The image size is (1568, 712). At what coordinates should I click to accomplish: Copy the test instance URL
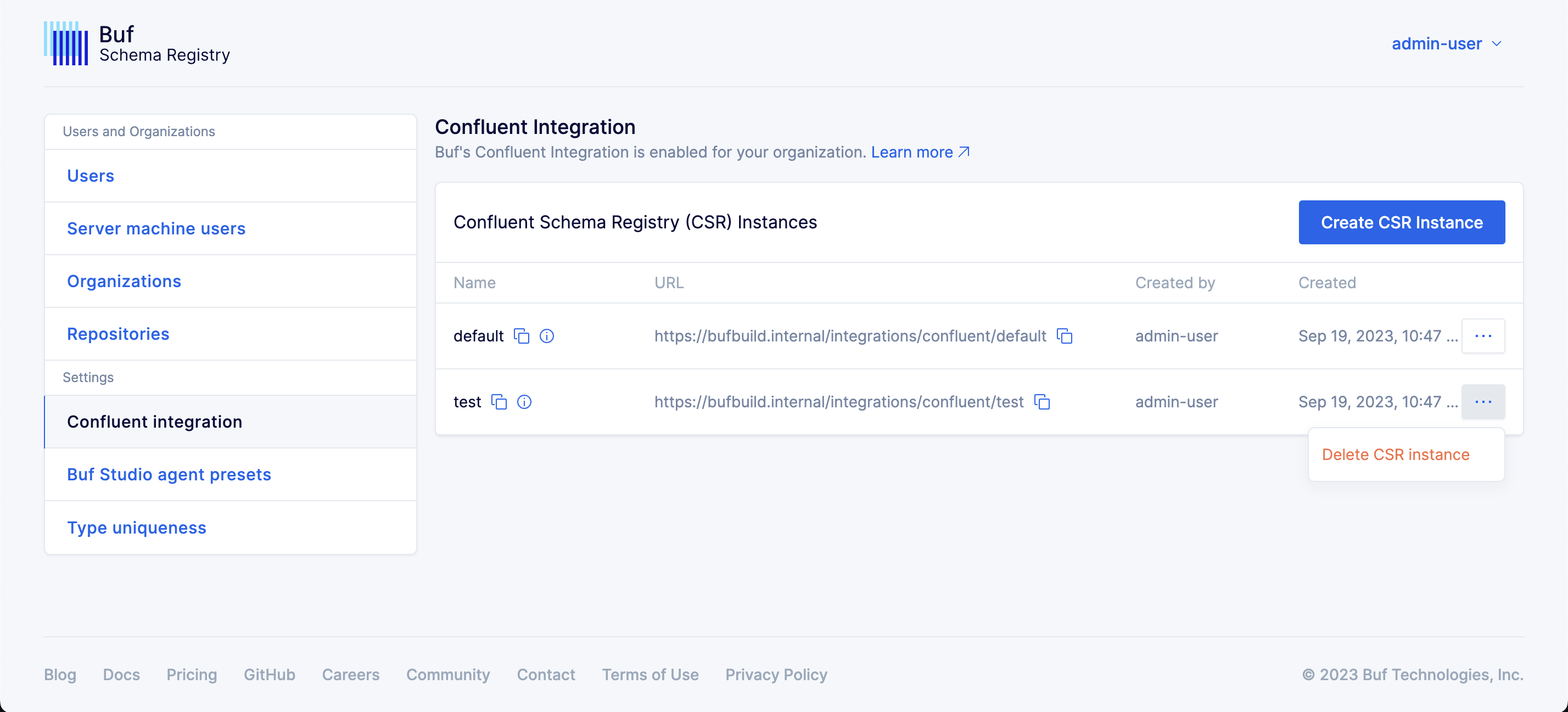(x=1042, y=402)
